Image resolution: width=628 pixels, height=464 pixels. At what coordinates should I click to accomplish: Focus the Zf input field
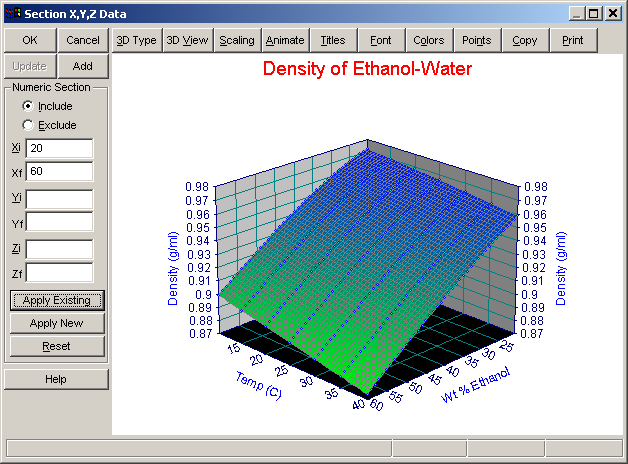59,273
